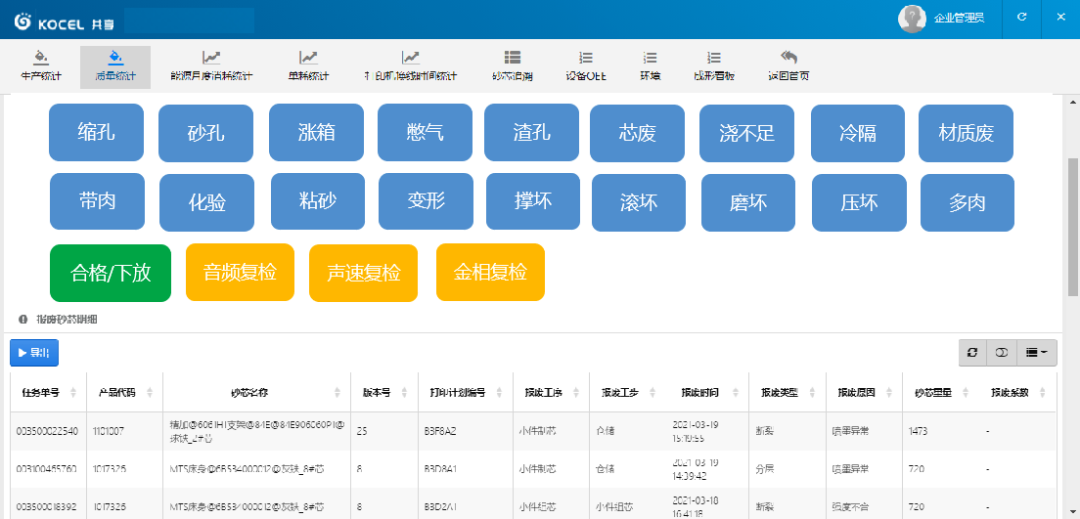Click the 砂孔 defect button
Image resolution: width=1080 pixels, height=519 pixels.
pos(206,134)
